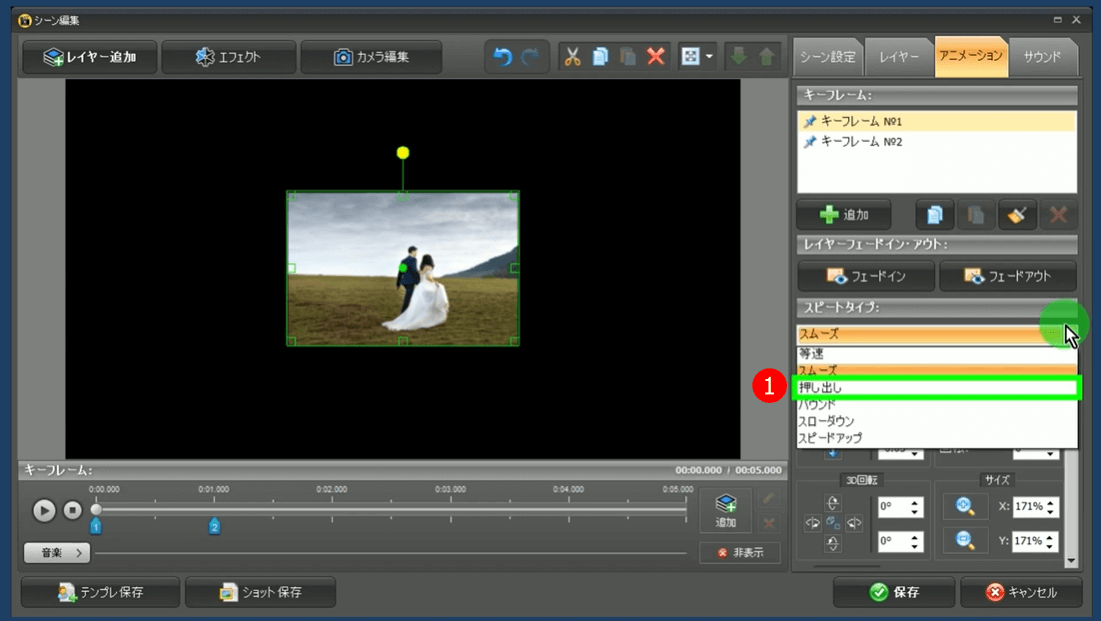Open the サウンド tab

(x=1041, y=57)
